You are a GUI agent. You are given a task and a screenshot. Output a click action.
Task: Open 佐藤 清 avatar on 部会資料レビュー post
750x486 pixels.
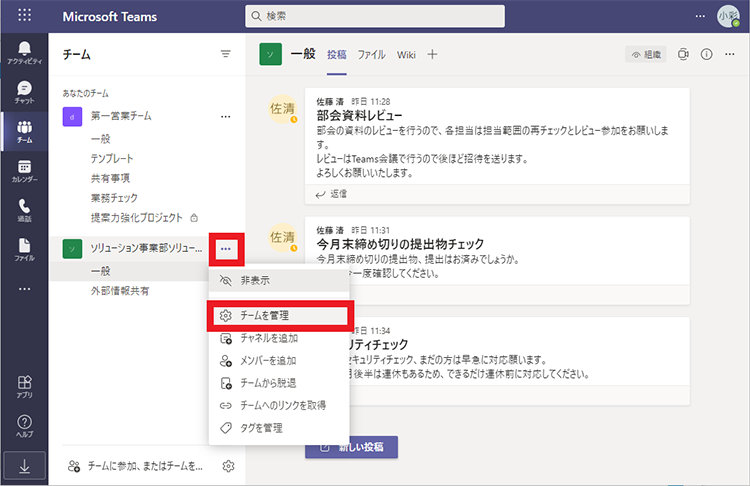pyautogui.click(x=283, y=109)
